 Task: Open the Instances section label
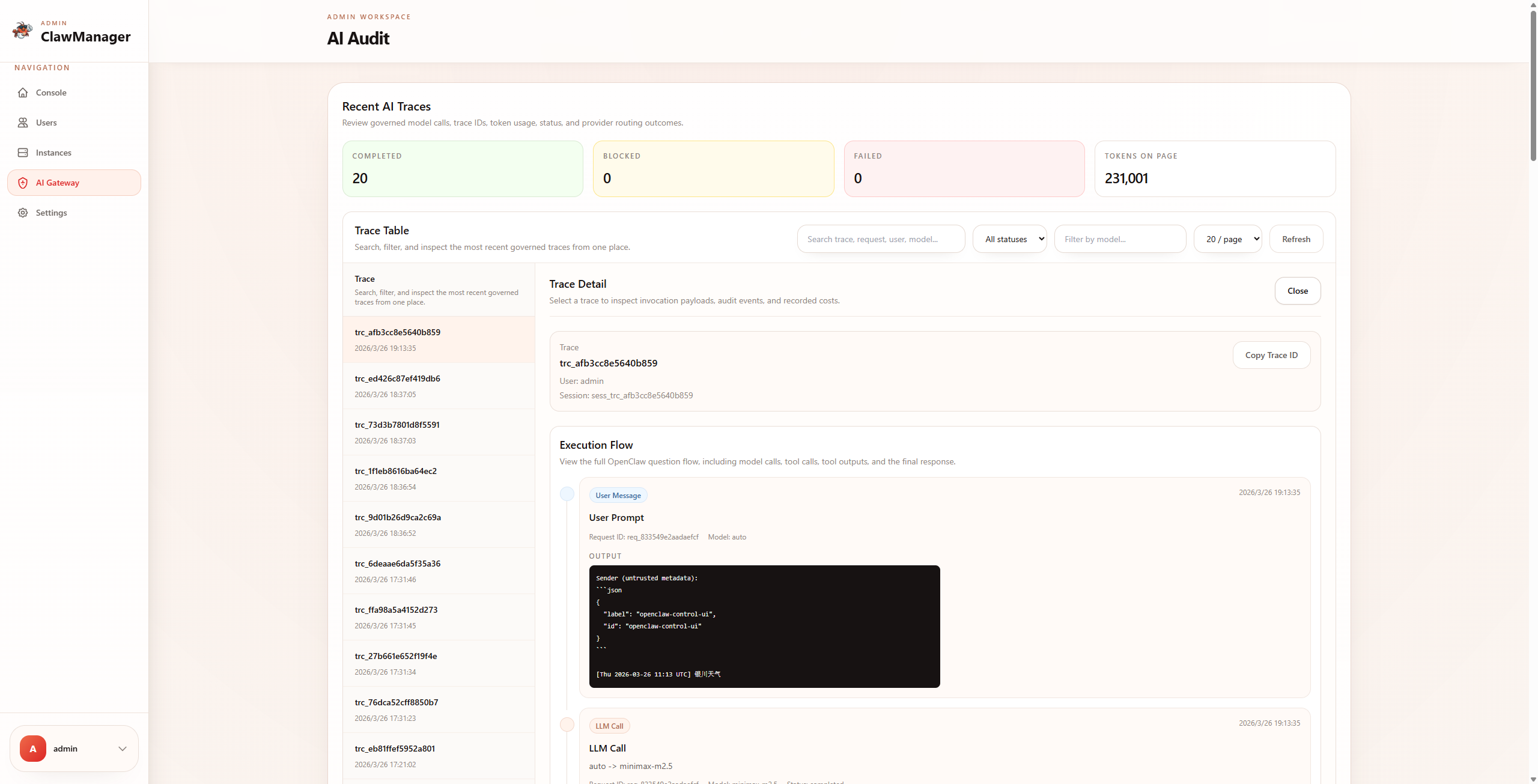click(53, 153)
